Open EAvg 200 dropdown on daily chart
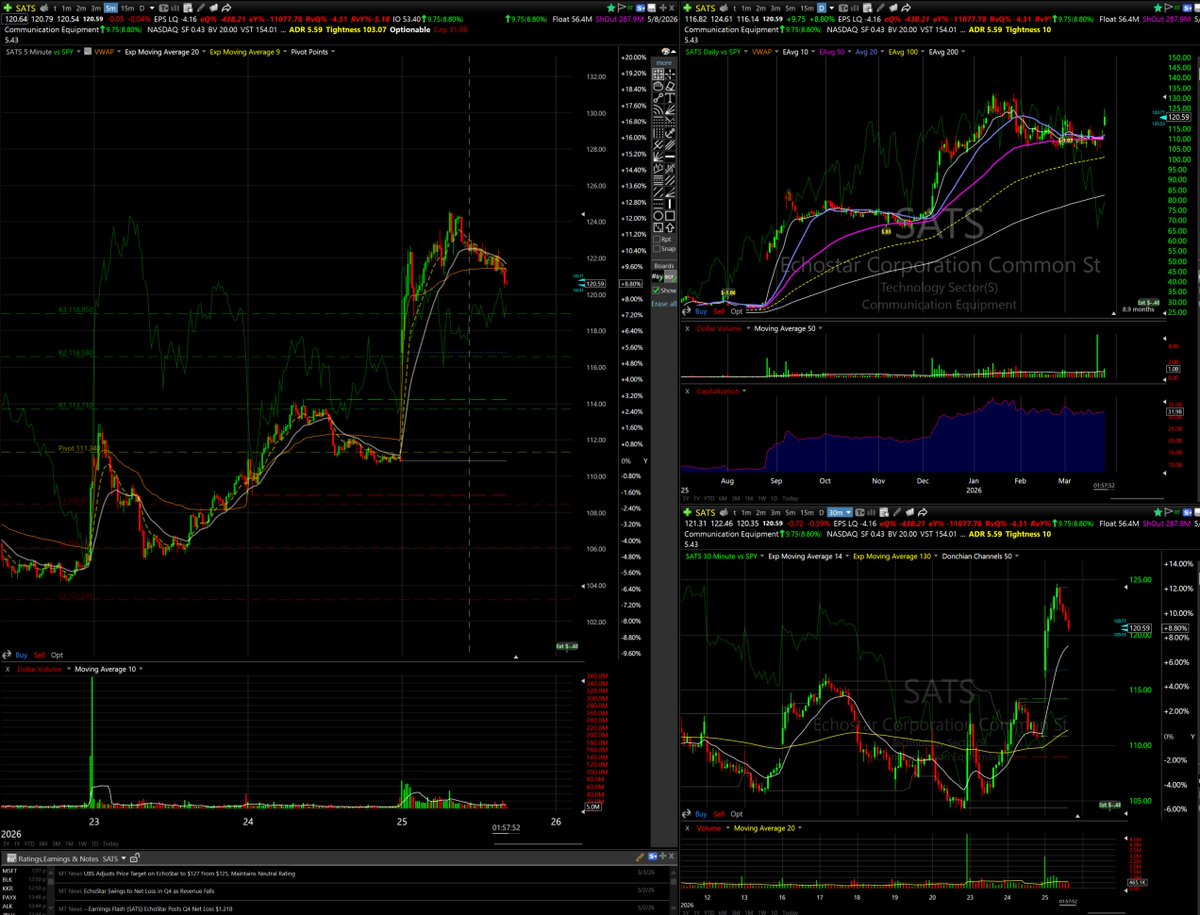 click(963, 52)
